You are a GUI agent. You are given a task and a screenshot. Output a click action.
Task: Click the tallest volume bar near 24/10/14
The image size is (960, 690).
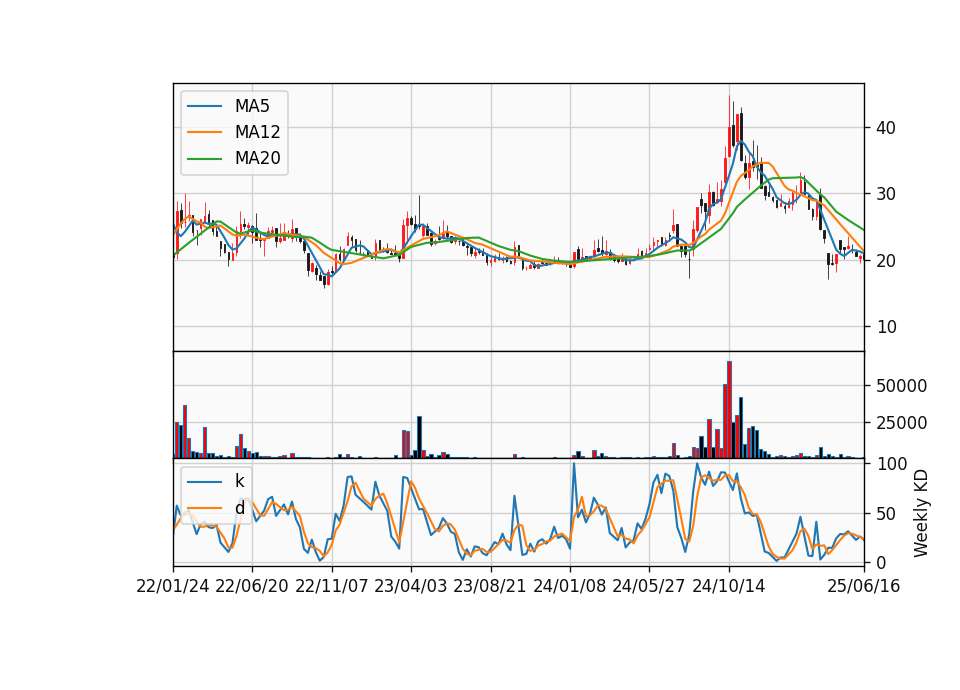(x=729, y=410)
